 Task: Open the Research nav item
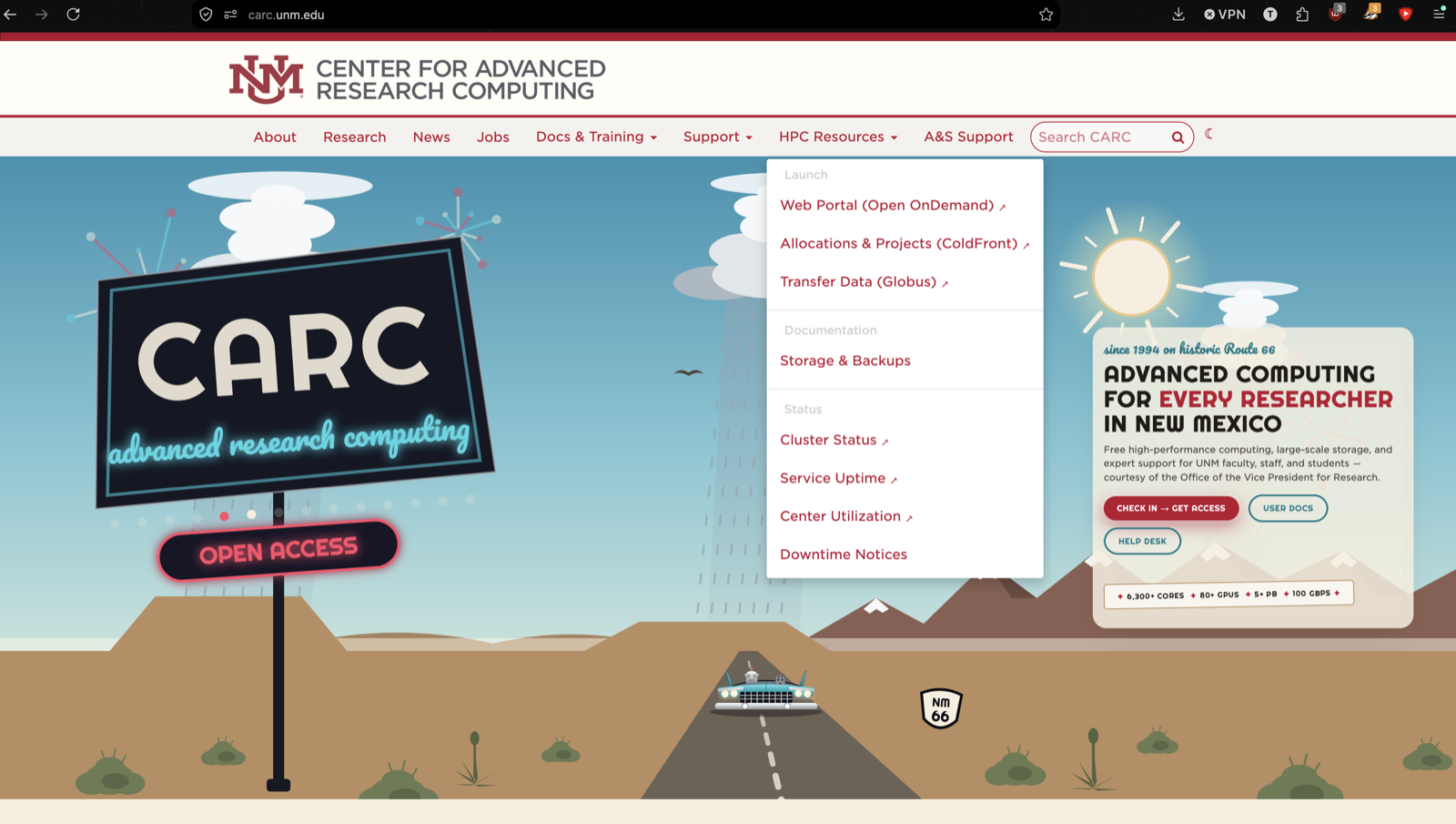[355, 137]
